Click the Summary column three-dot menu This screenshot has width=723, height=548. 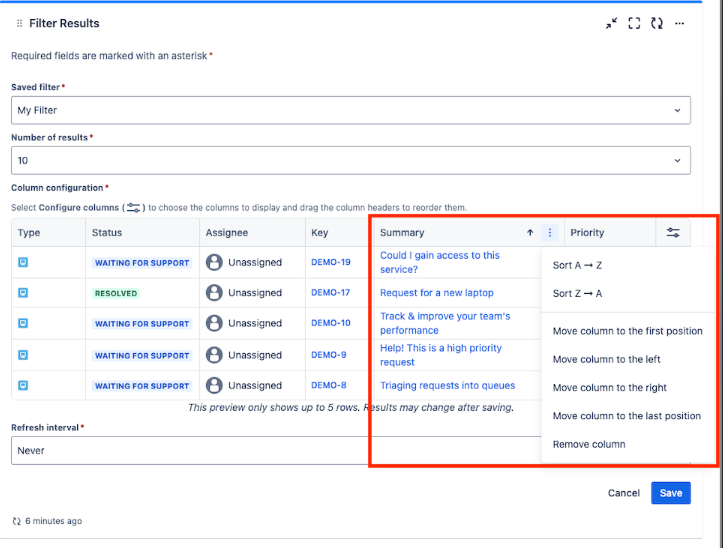550,232
